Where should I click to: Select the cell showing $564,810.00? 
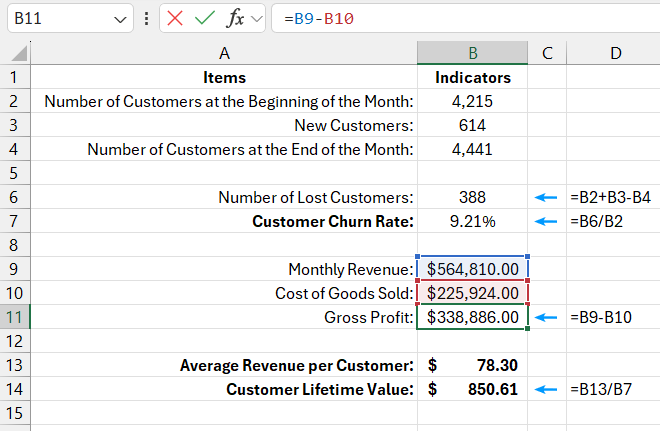point(472,269)
